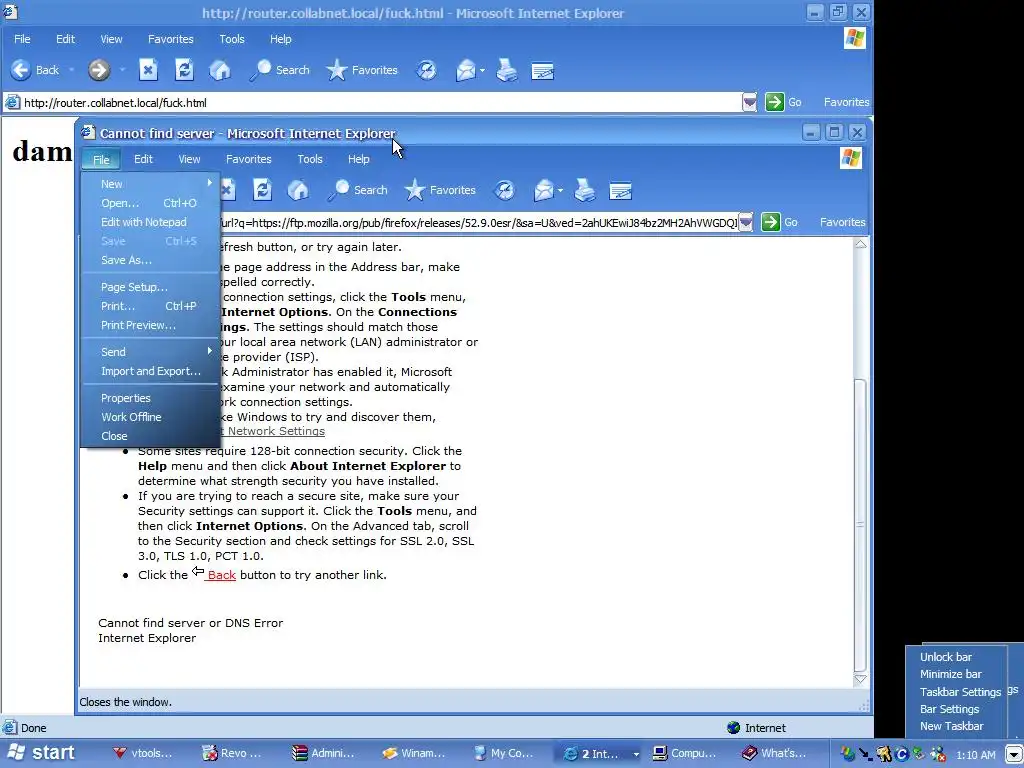Click Unlock bar in tray popup
Viewport: 1024px width, 768px height.
(x=946, y=657)
